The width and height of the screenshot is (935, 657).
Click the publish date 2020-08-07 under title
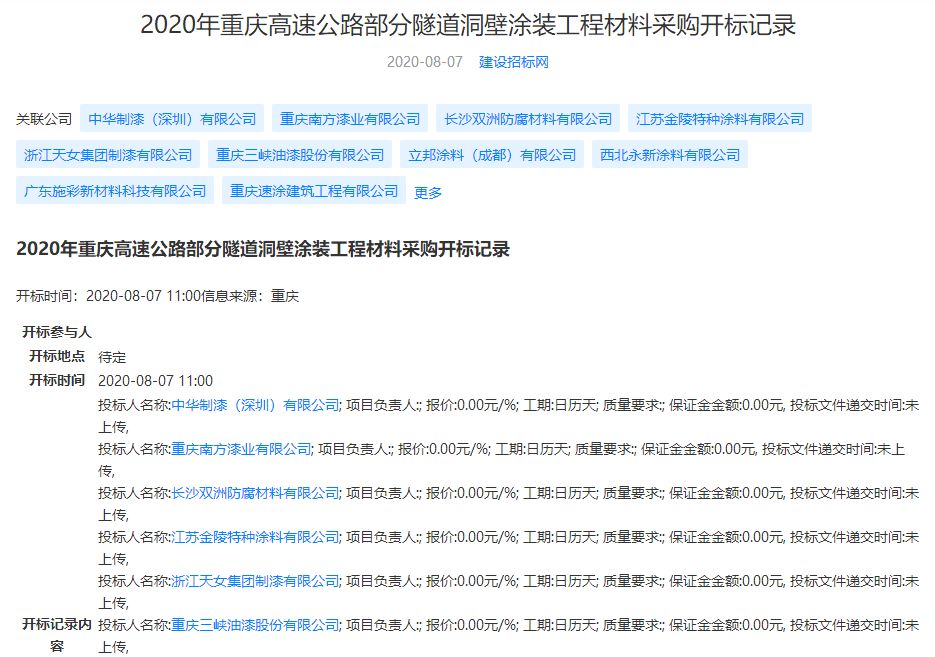(x=425, y=62)
